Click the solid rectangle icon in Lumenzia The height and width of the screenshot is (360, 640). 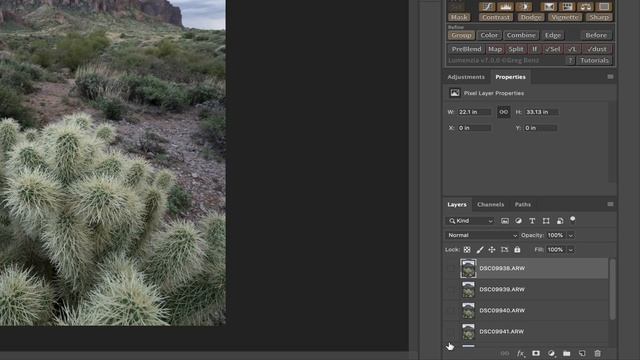click(x=604, y=7)
